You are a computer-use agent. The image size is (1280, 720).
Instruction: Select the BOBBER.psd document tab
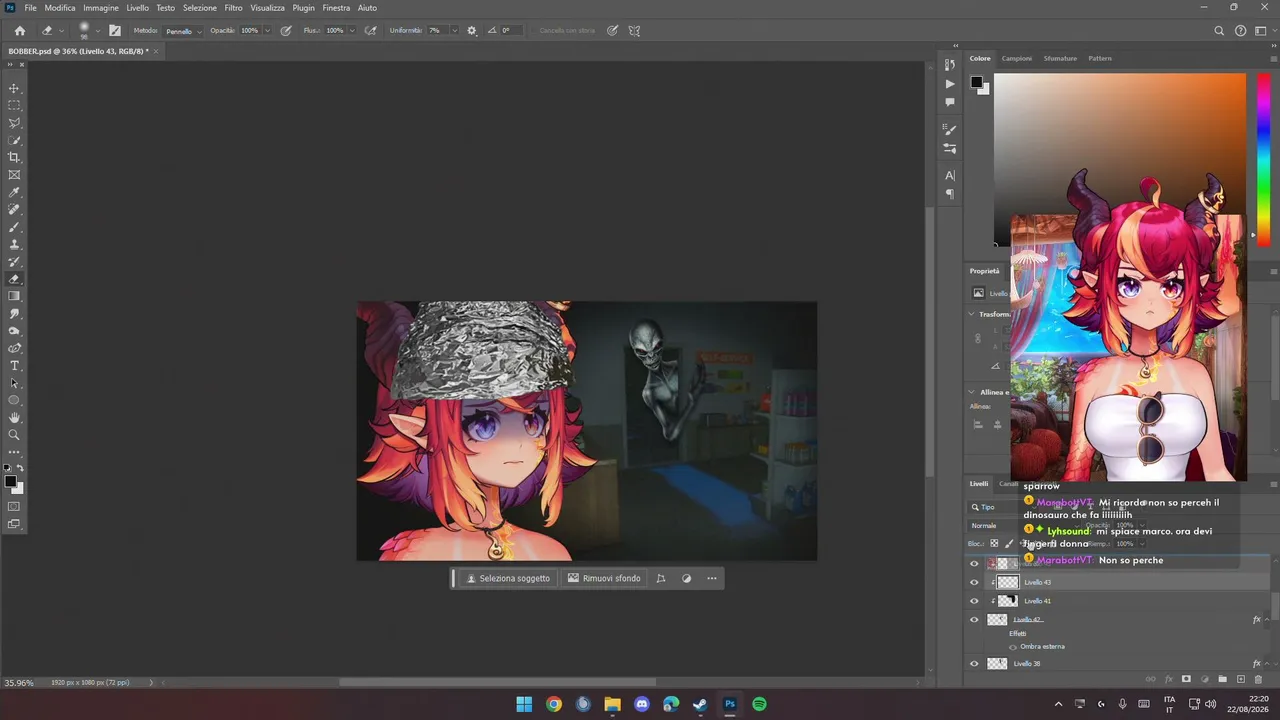[x=78, y=51]
